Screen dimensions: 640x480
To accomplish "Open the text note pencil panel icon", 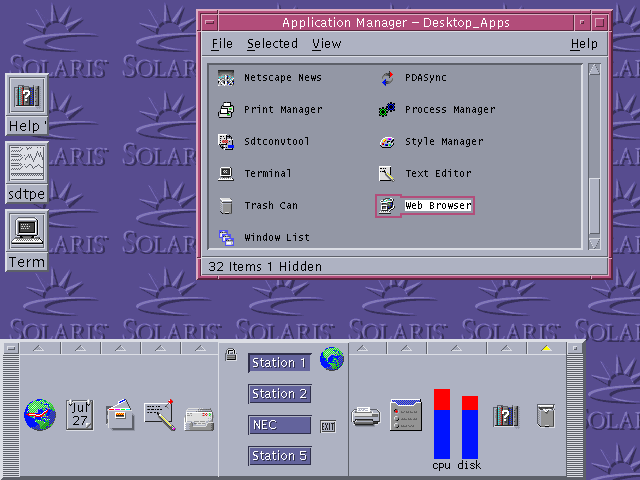I will point(160,415).
